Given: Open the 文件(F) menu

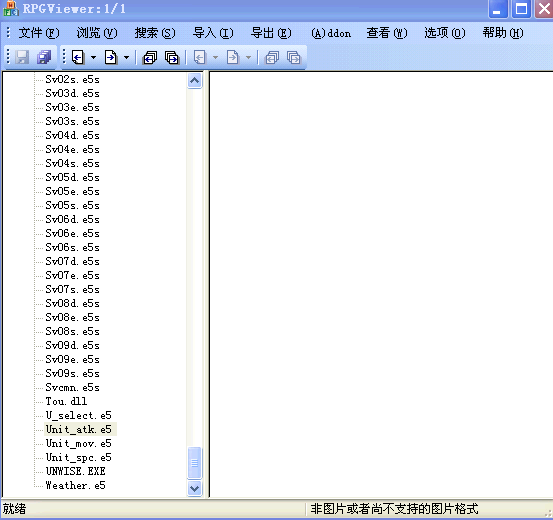Looking at the screenshot, I should pos(39,33).
